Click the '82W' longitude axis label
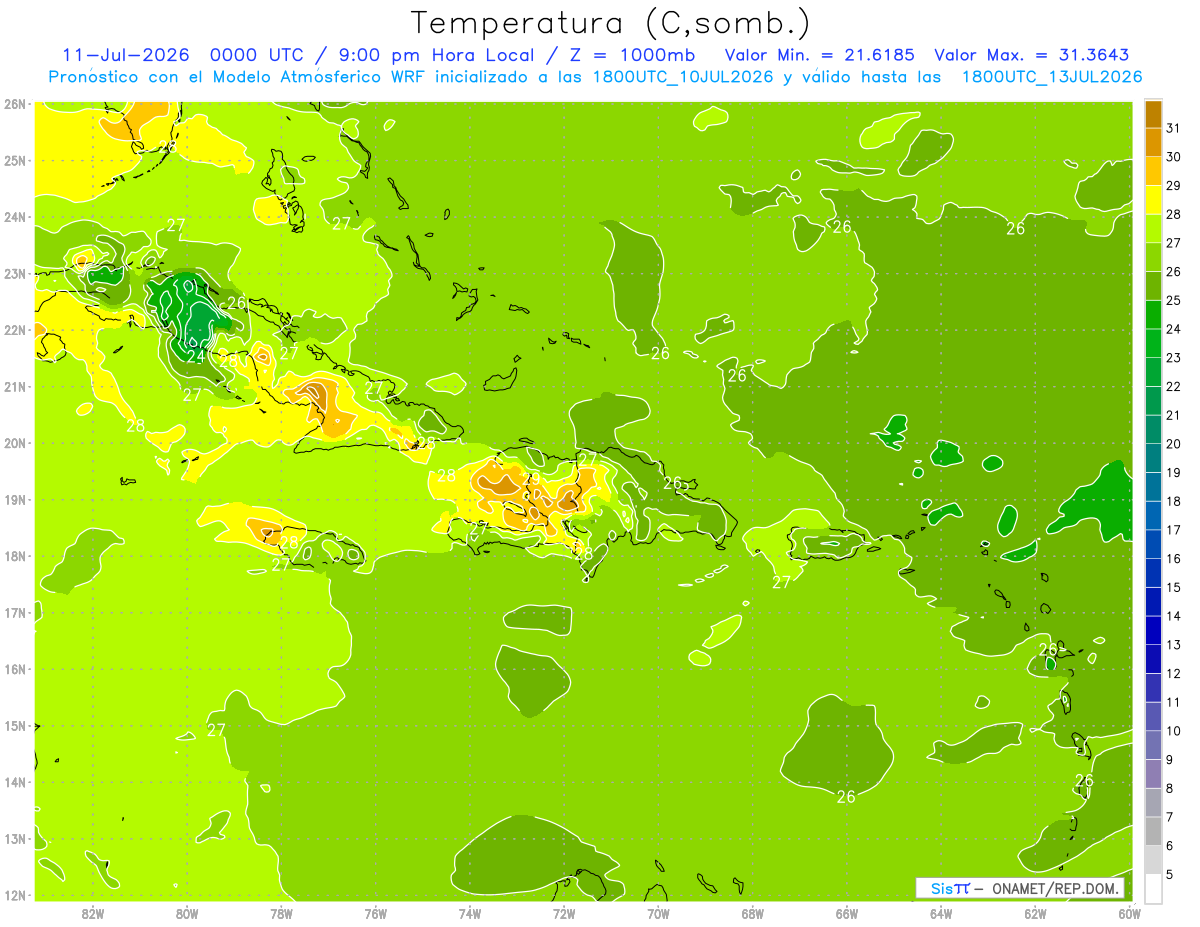The width and height of the screenshot is (1200, 927). pos(93,913)
